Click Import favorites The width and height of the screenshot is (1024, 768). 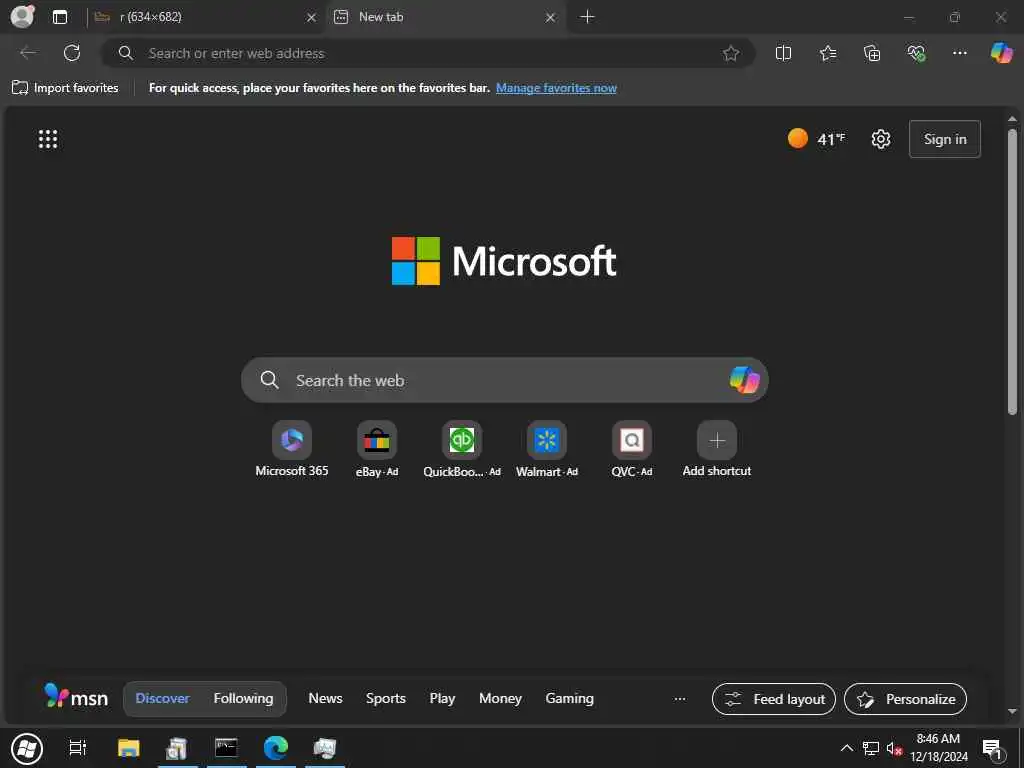pos(65,88)
